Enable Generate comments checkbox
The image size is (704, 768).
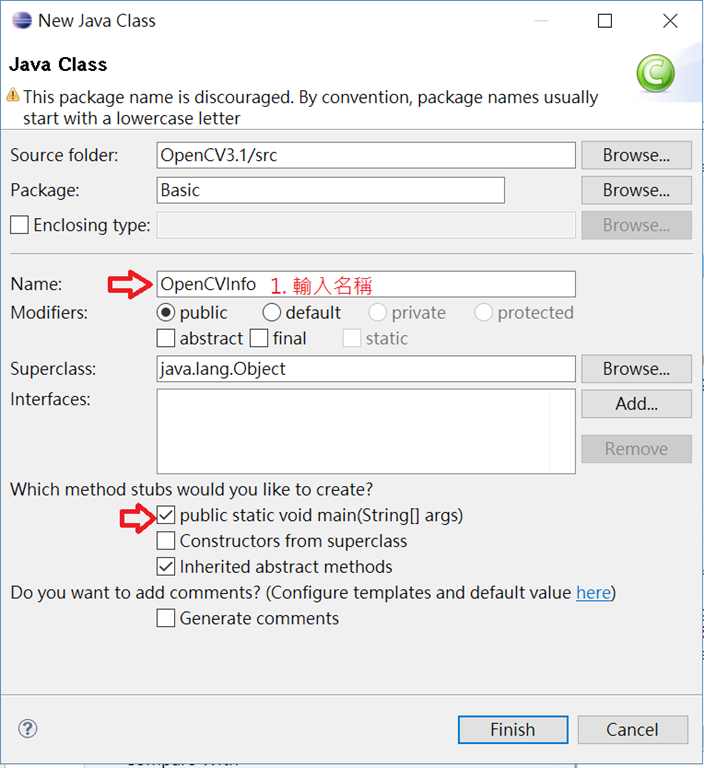[x=166, y=618]
